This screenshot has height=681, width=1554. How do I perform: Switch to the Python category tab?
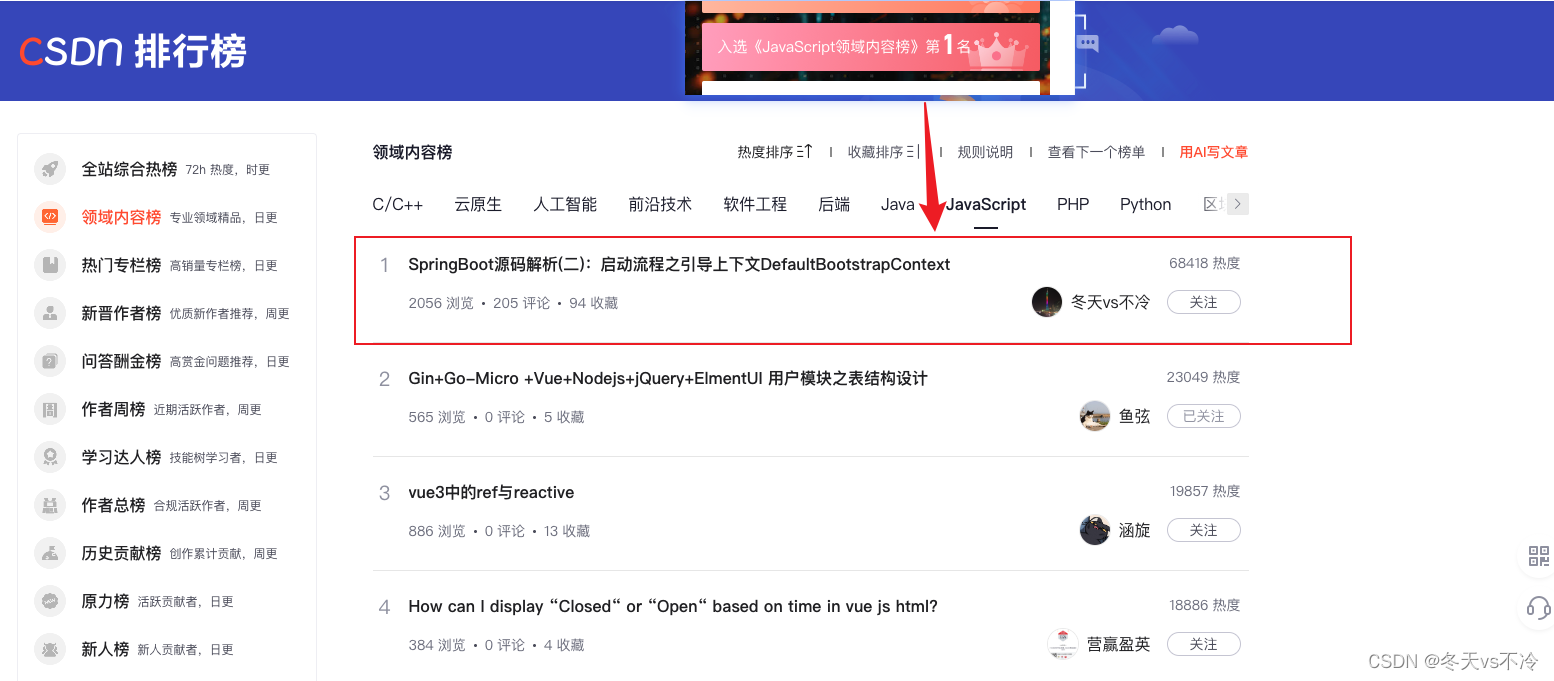[1145, 204]
